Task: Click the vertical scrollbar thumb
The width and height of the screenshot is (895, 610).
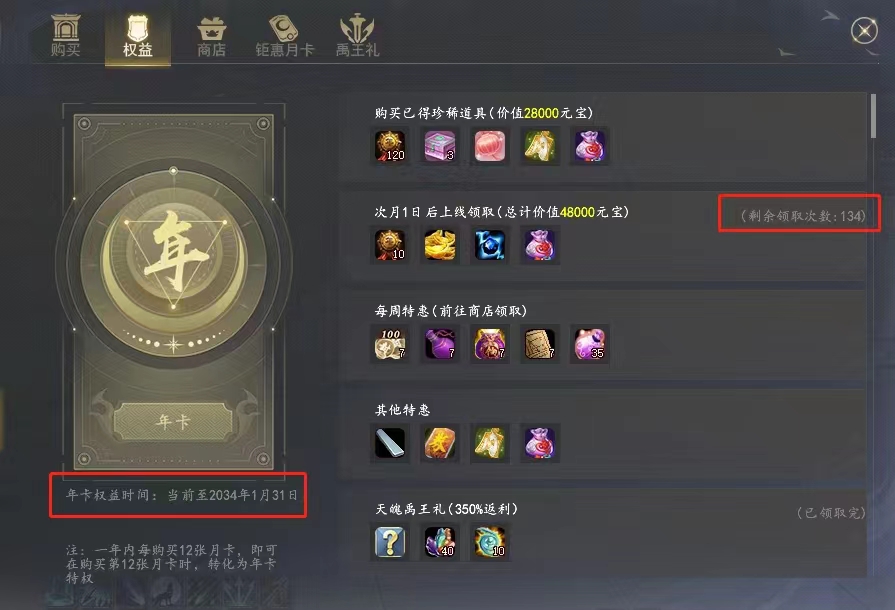Action: click(x=873, y=116)
